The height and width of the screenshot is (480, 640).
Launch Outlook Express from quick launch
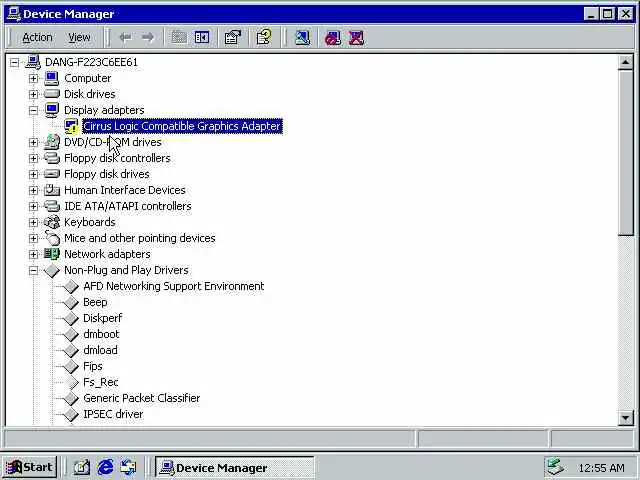coord(129,467)
